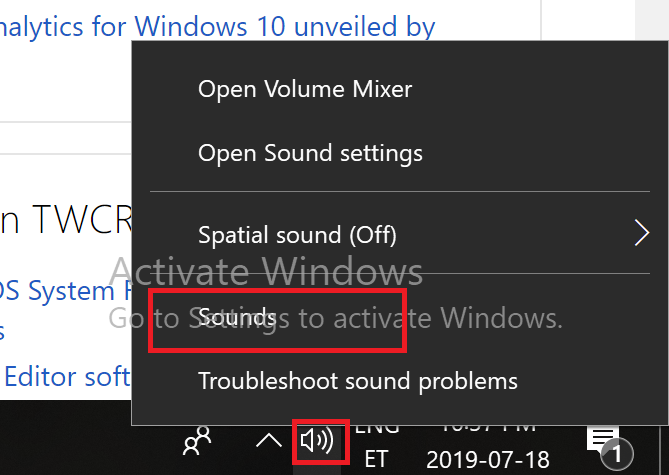669x475 pixels.
Task: Click the speaker volume icon in the taskbar
Action: 318,440
